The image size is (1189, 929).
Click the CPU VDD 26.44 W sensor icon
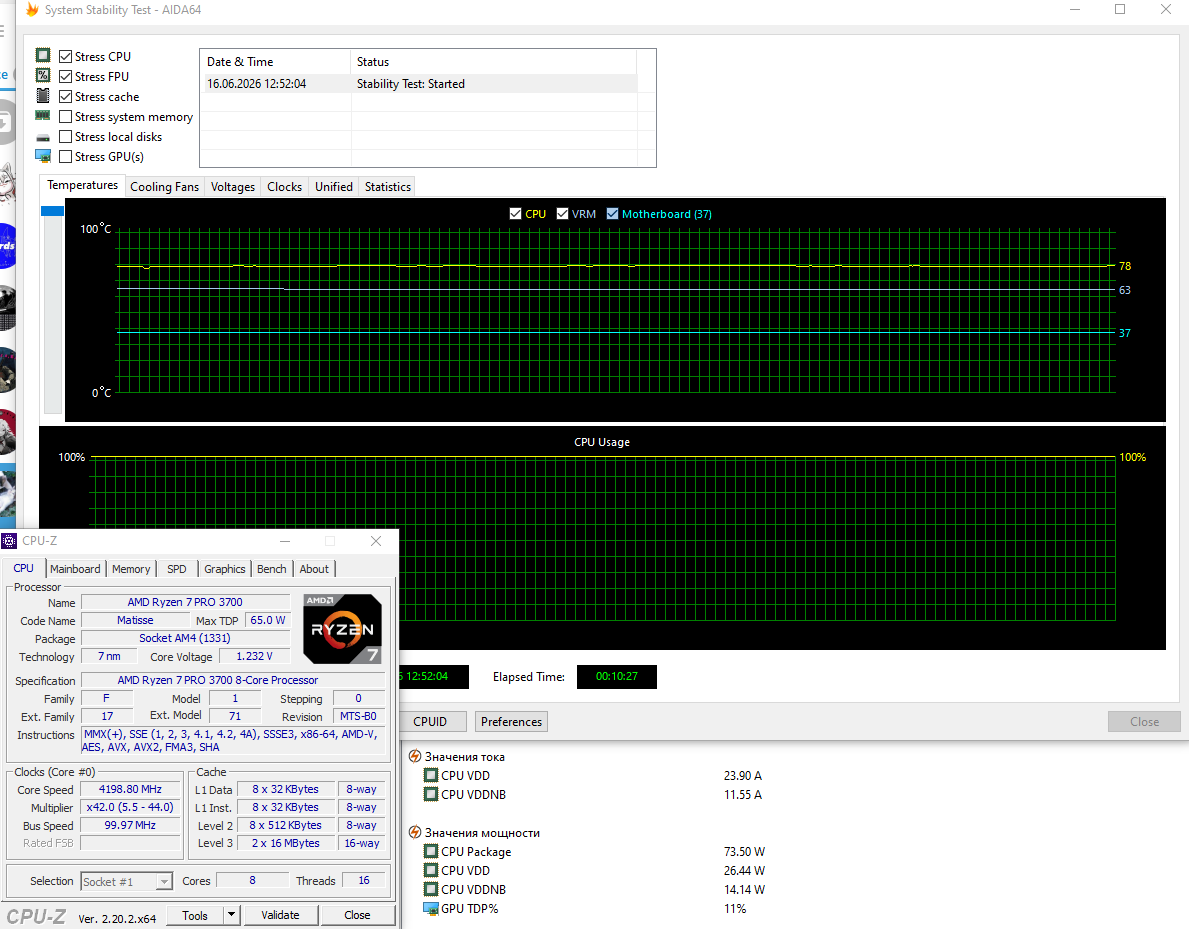tap(431, 870)
